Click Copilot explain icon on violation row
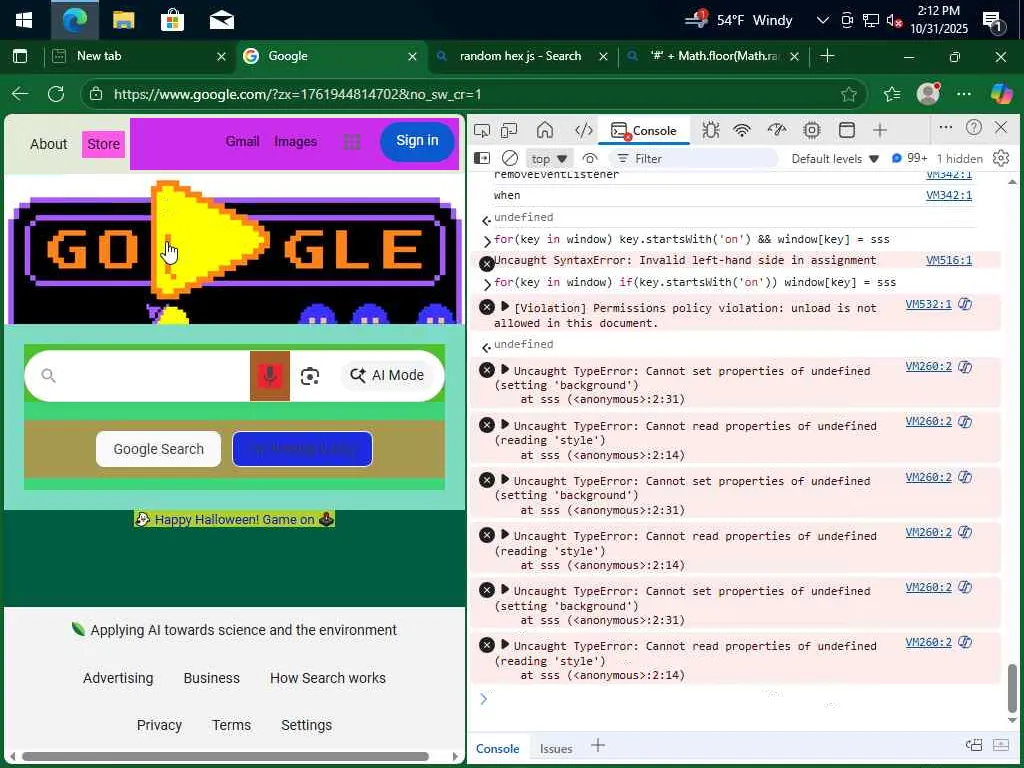1024x768 pixels. click(x=965, y=304)
